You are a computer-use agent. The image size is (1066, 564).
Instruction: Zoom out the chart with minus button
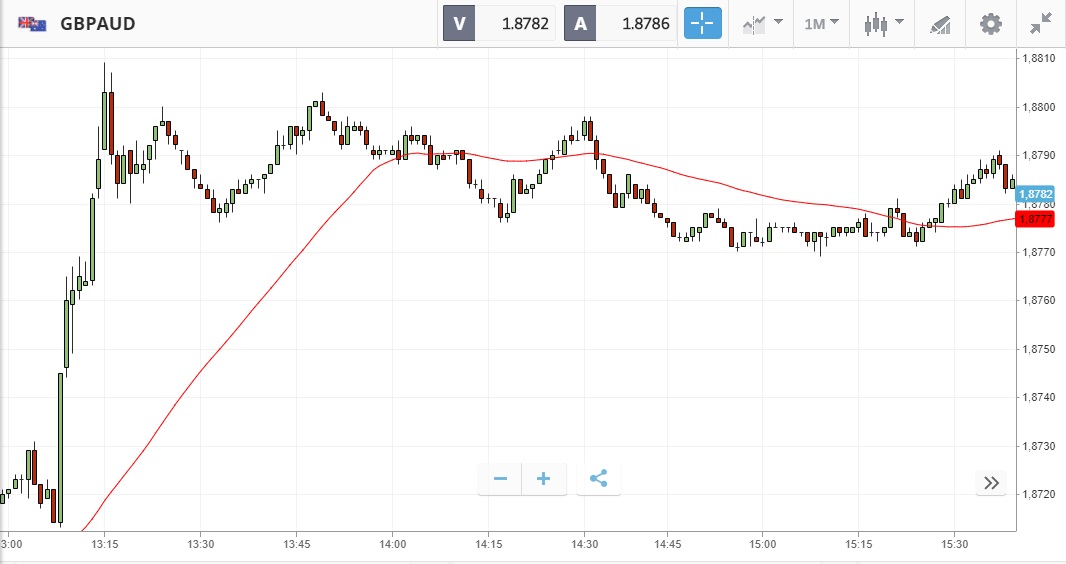[x=500, y=479]
